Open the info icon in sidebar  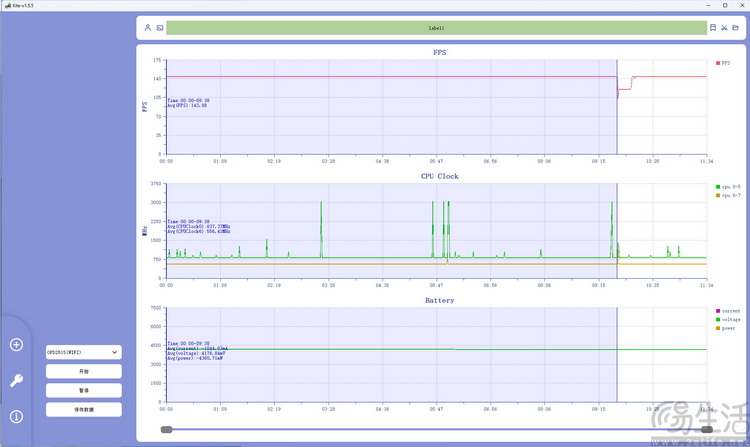coord(16,416)
